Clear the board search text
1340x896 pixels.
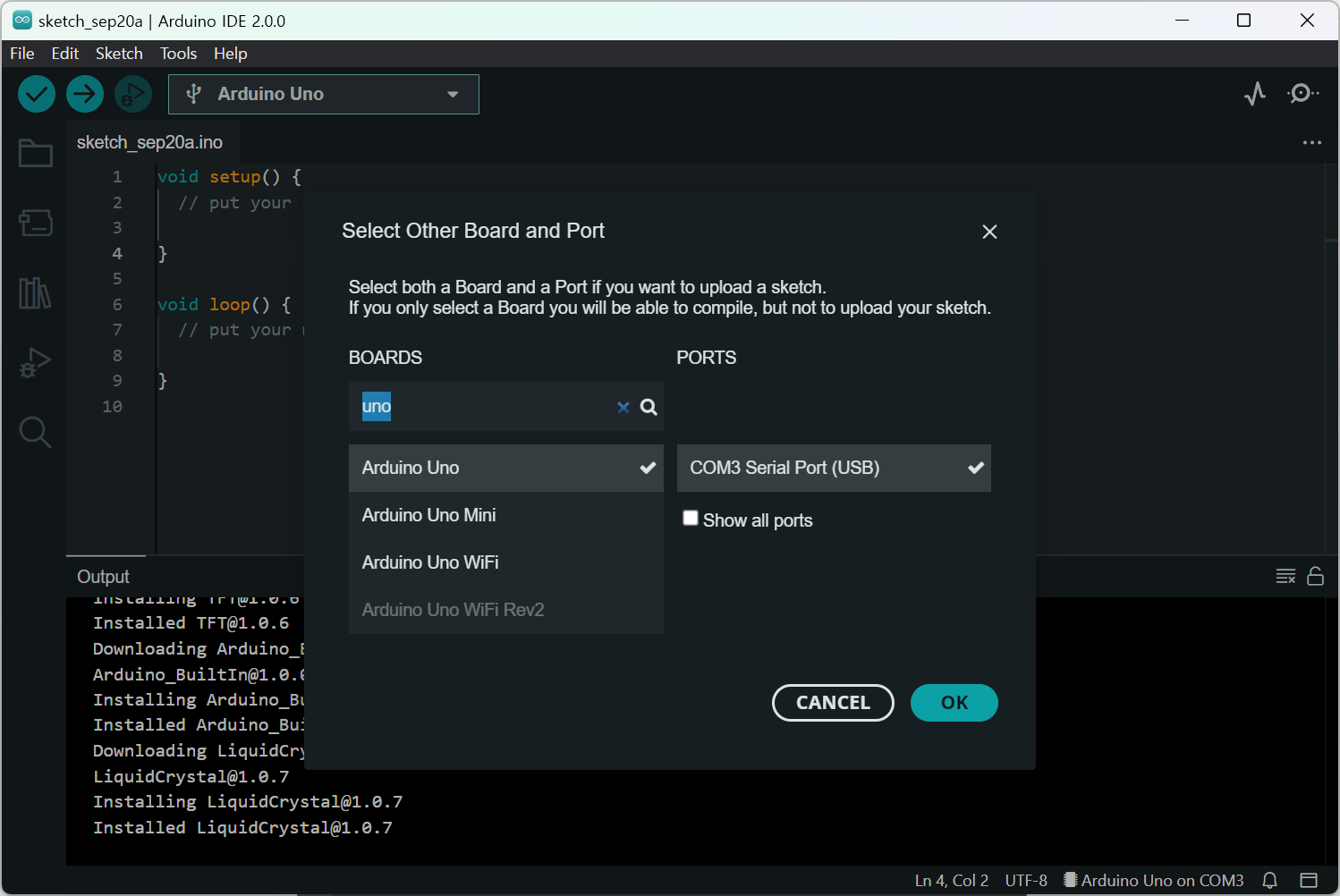623,407
